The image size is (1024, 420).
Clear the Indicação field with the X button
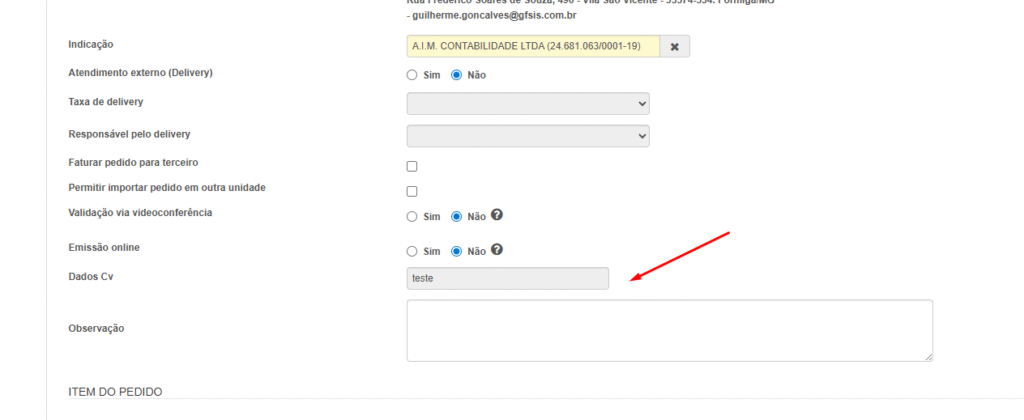(674, 47)
